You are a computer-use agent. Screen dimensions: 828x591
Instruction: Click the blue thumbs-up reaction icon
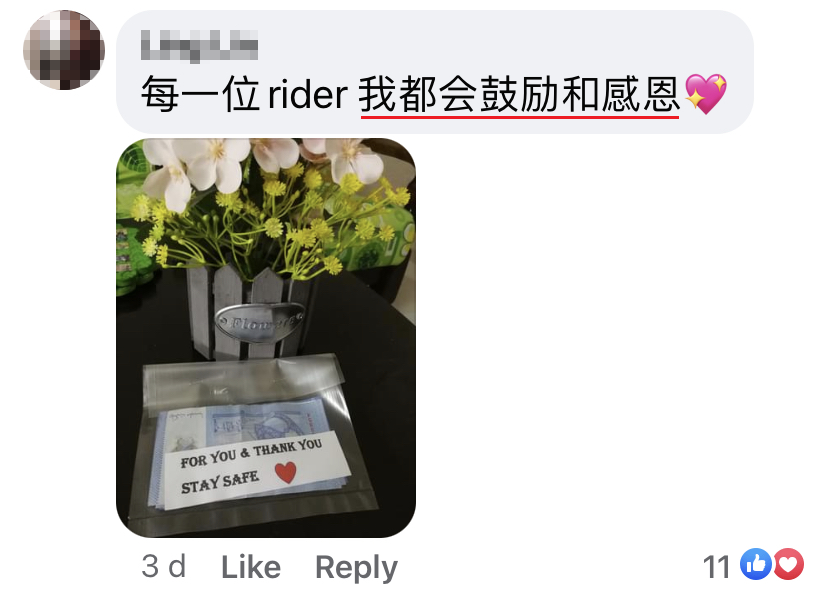756,564
